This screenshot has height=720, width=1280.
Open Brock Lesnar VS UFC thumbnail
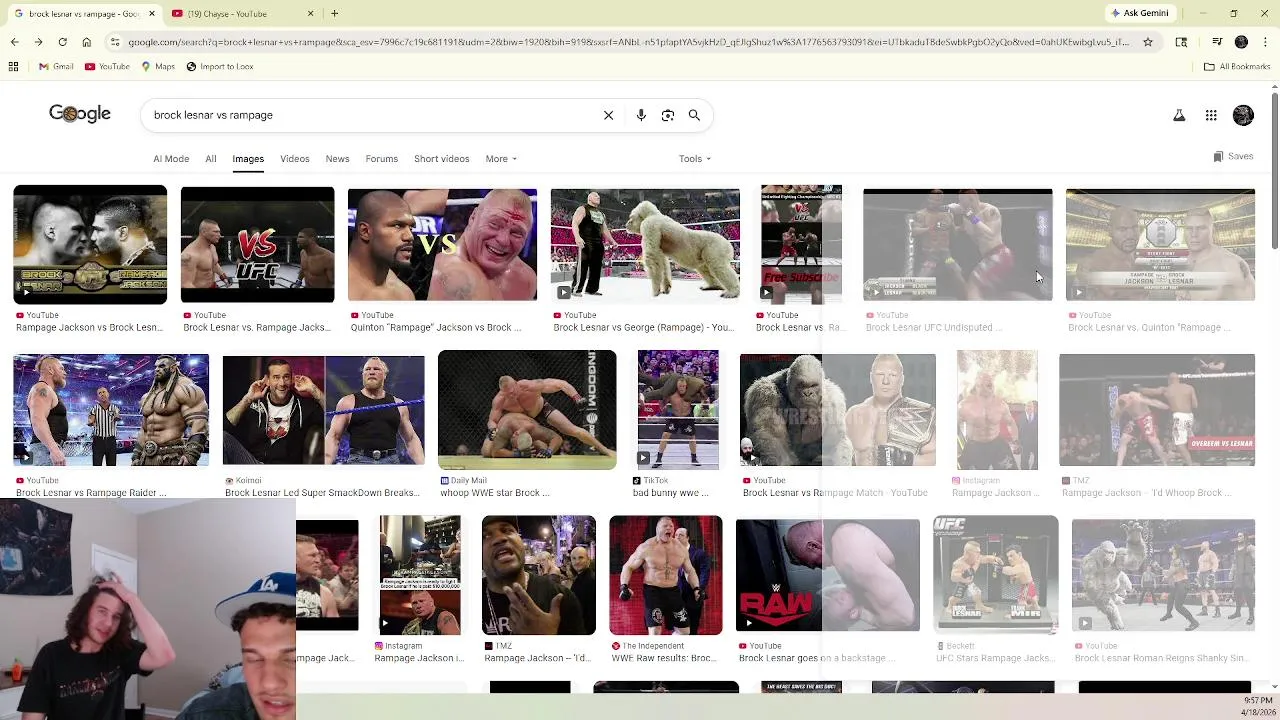pos(257,244)
